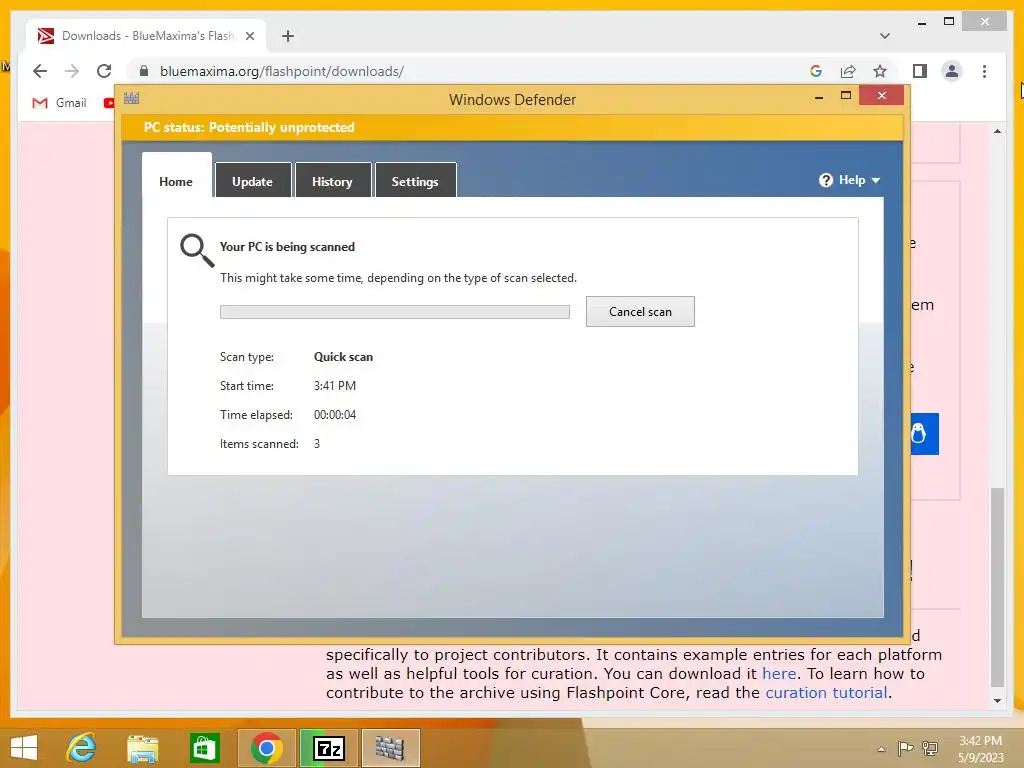Follow the 'here' download link
Screen dimensions: 1024x768
tap(778, 673)
